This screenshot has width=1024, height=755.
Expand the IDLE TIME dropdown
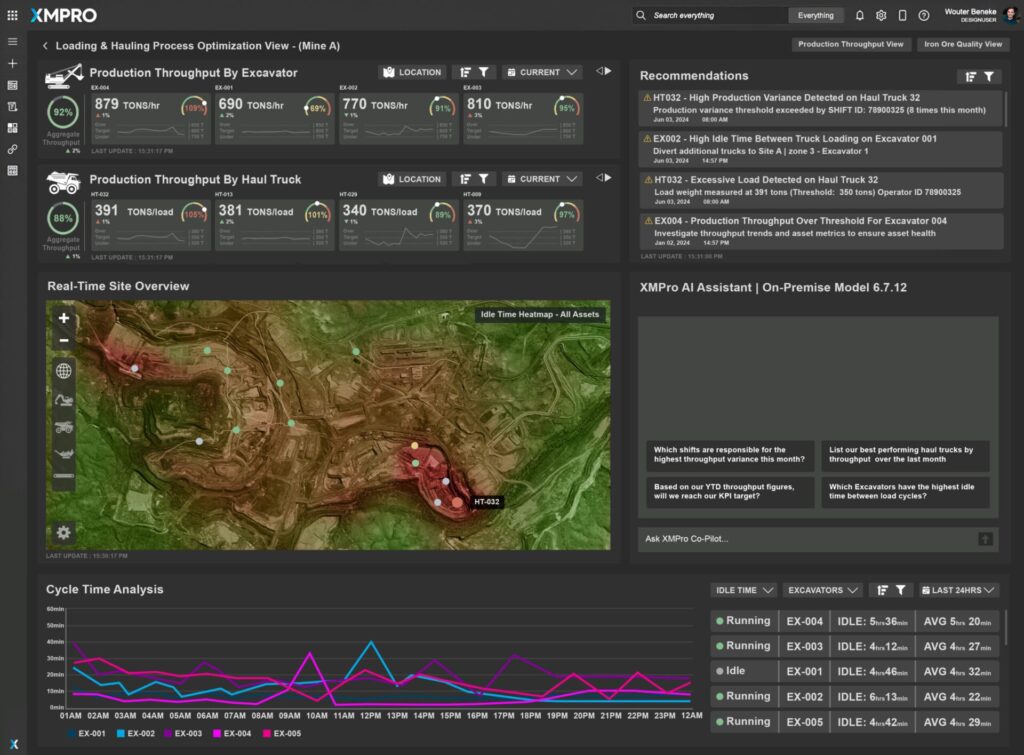743,590
